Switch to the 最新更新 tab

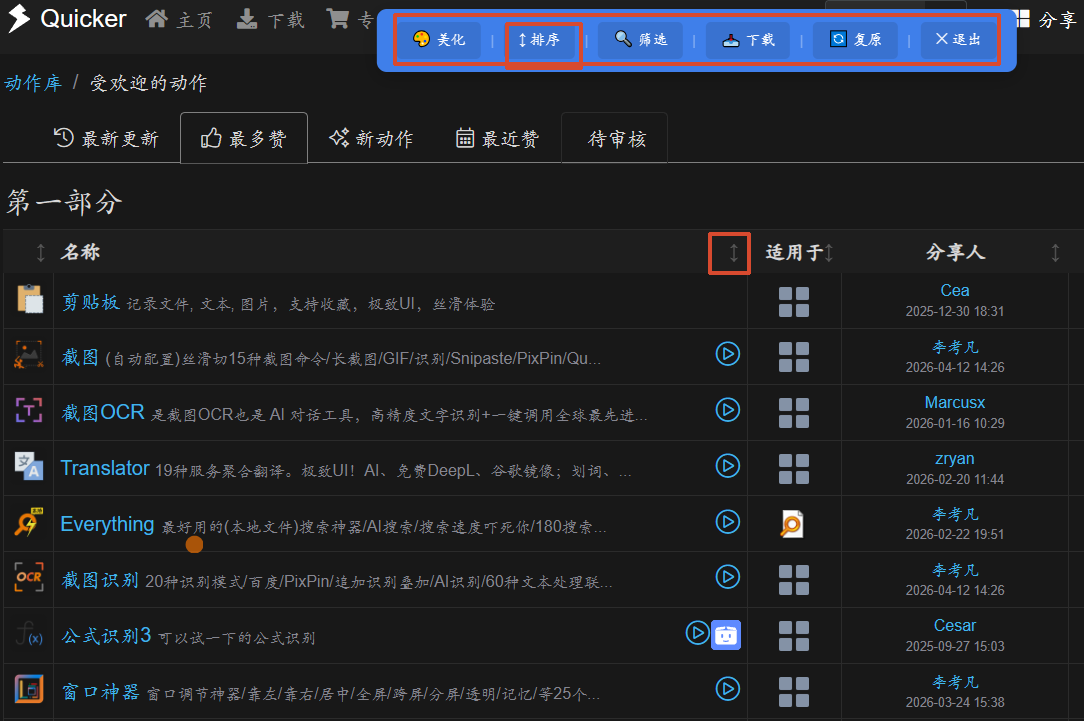coord(106,138)
